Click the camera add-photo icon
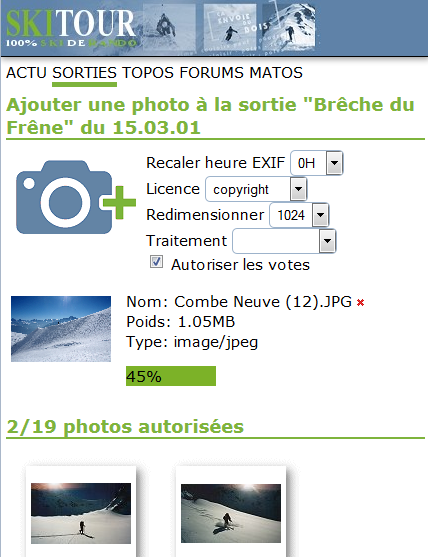 76,197
